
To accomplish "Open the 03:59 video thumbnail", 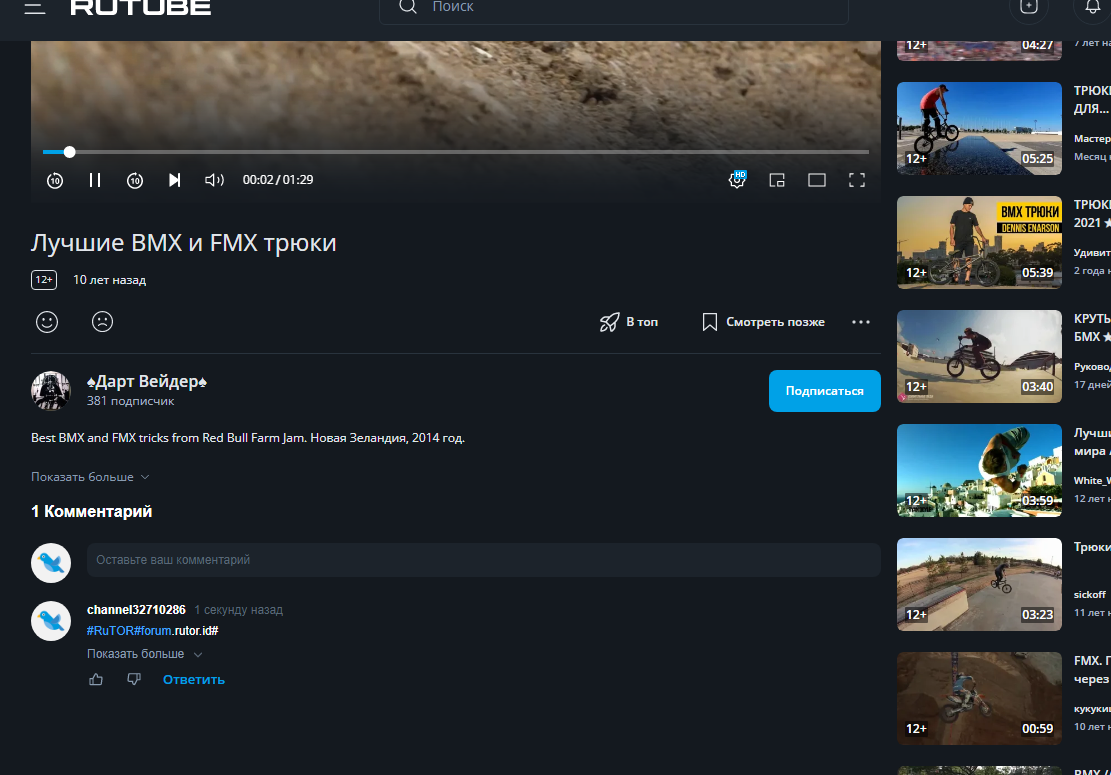I will tap(979, 470).
